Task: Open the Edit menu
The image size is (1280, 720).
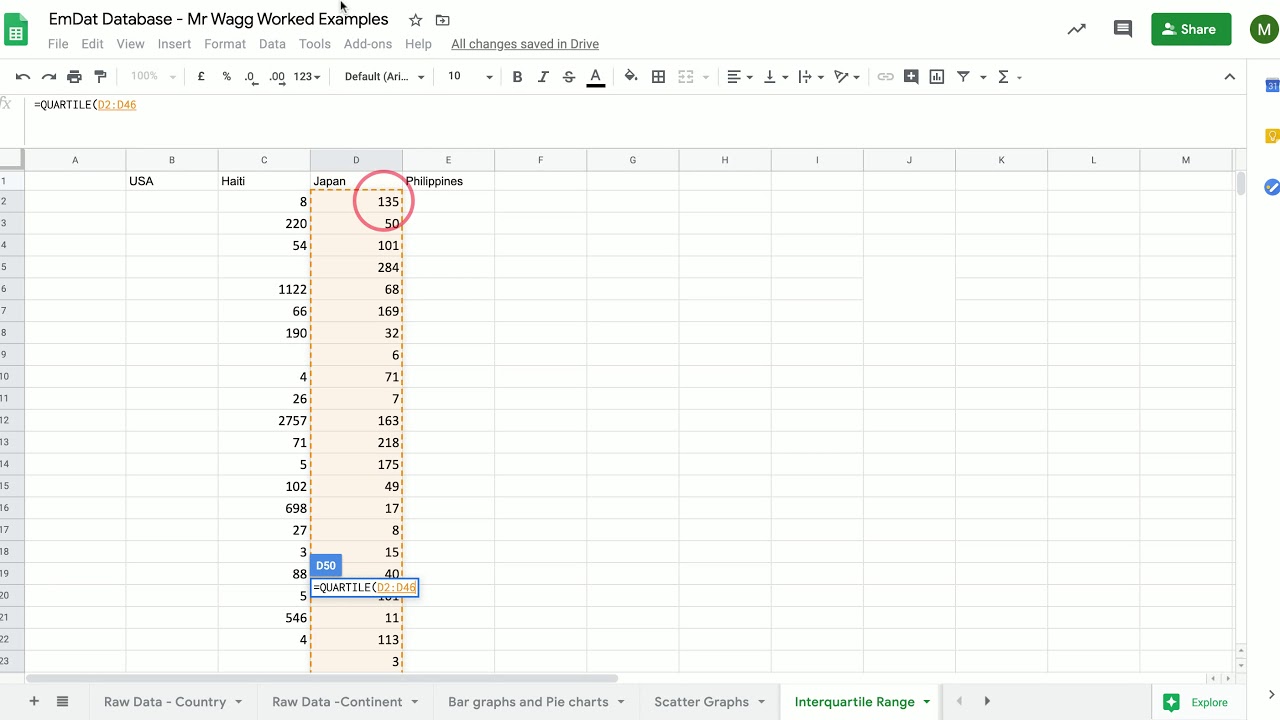Action: 92,44
